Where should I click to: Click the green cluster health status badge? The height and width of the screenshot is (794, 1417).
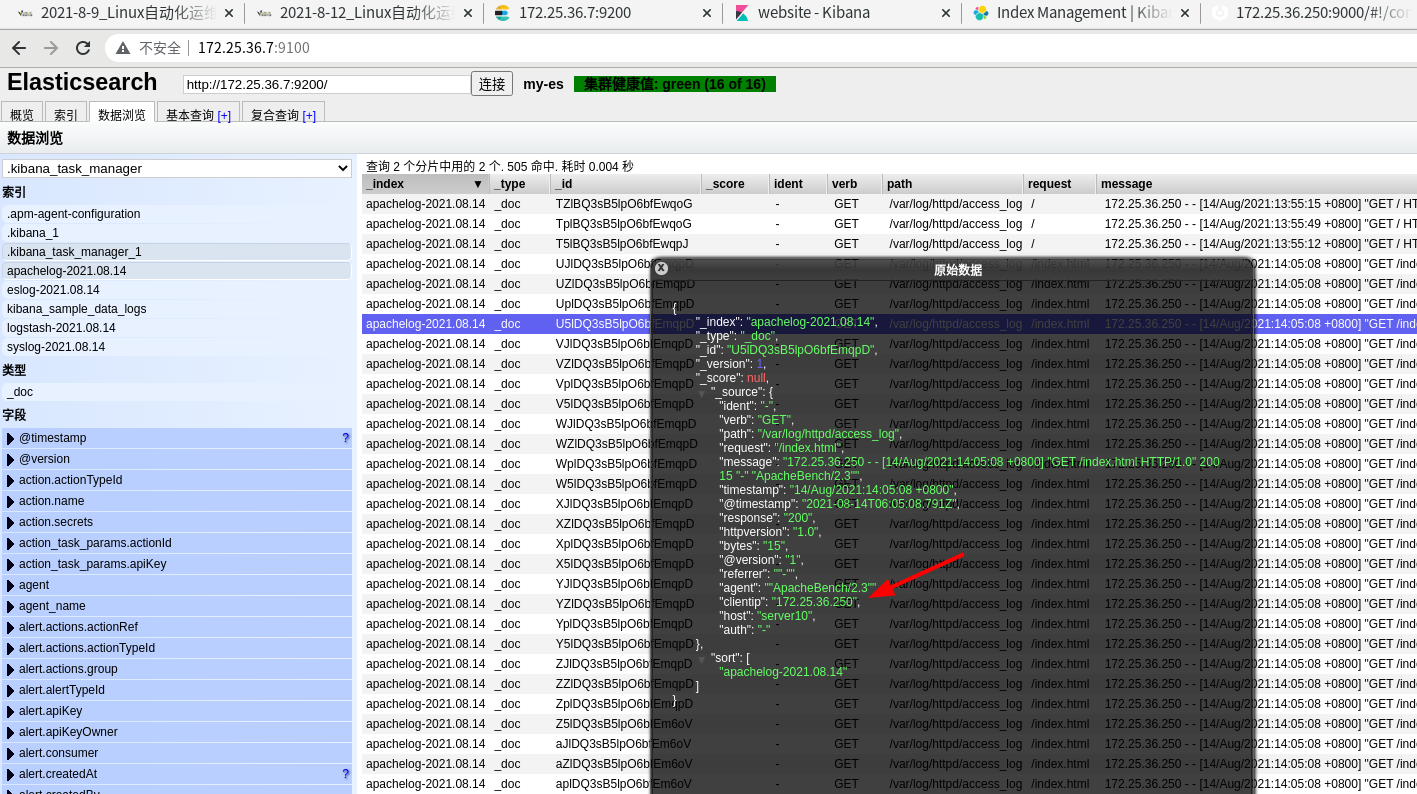click(x=675, y=84)
